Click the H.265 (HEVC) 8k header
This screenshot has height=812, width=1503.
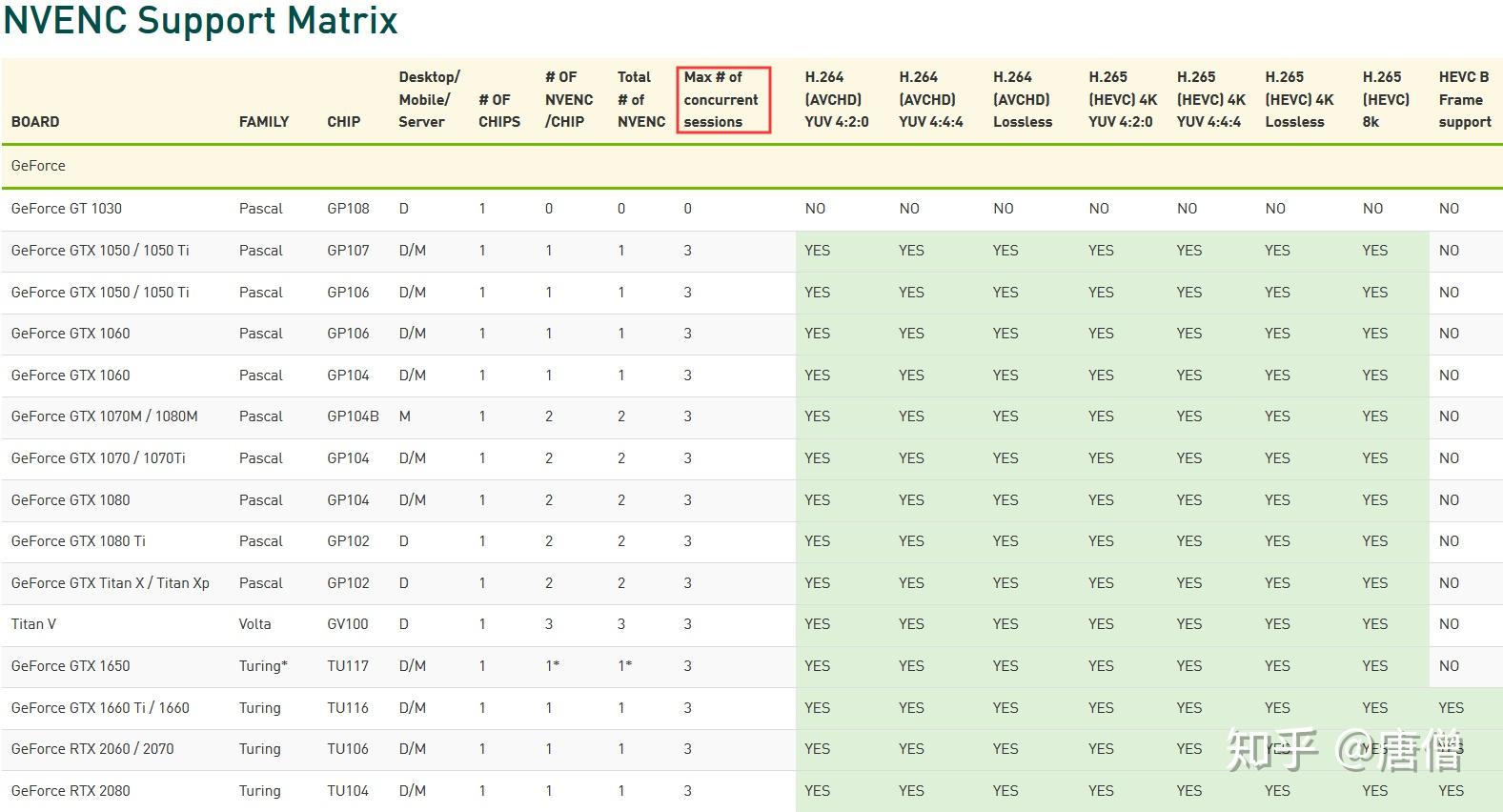[1386, 99]
